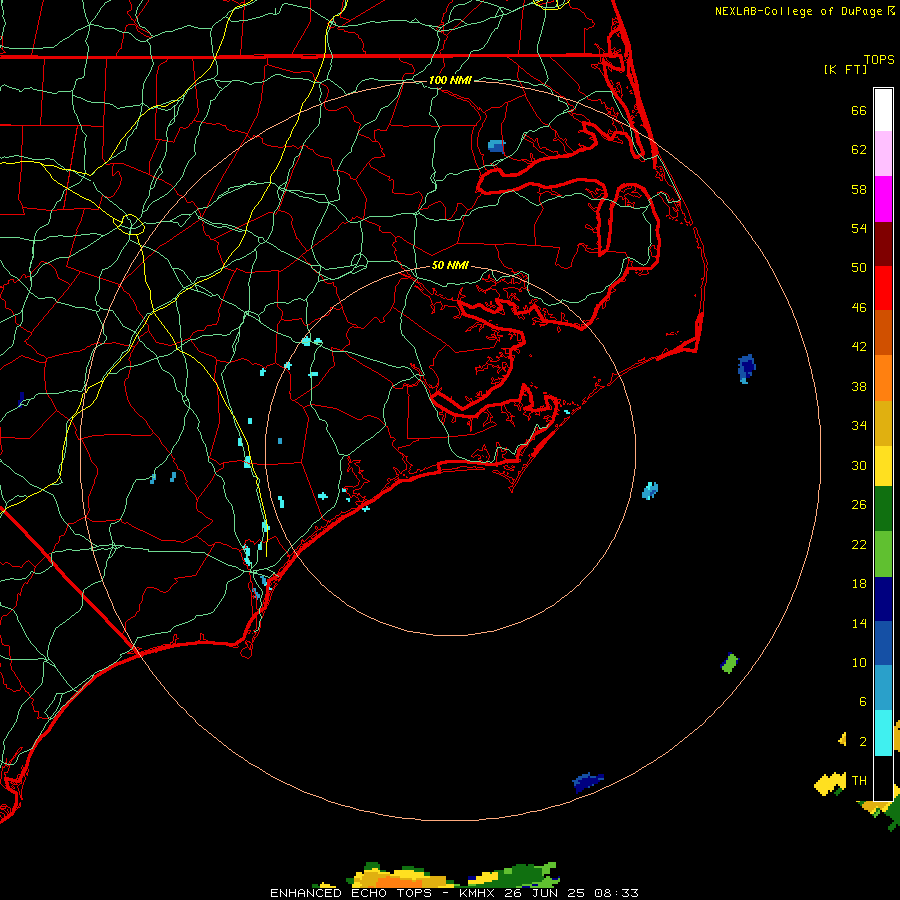The height and width of the screenshot is (900, 900).
Task: Click legend value 26
Action: click(859, 505)
